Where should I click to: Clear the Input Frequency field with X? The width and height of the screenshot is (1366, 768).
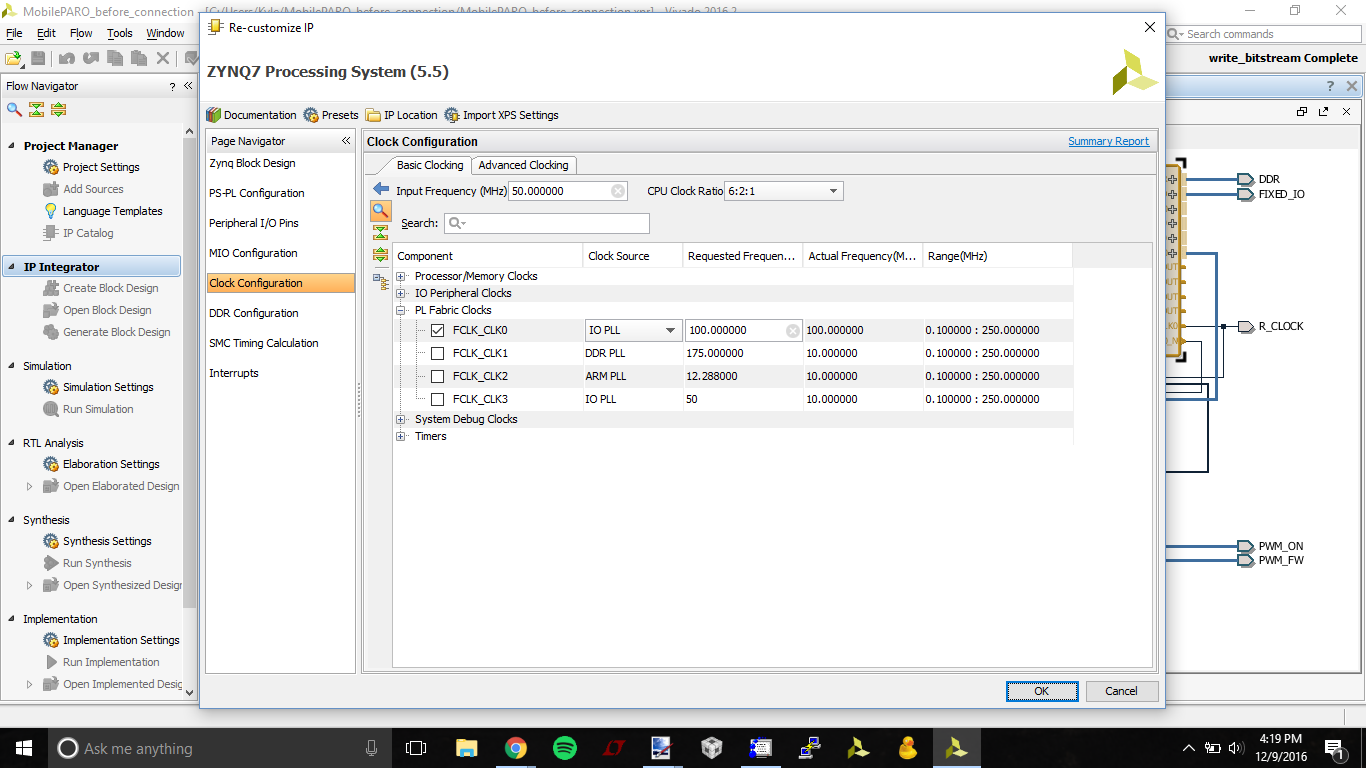tap(618, 191)
